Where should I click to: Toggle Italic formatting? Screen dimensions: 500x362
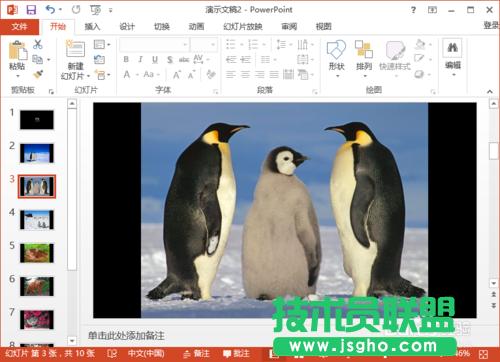140,59
